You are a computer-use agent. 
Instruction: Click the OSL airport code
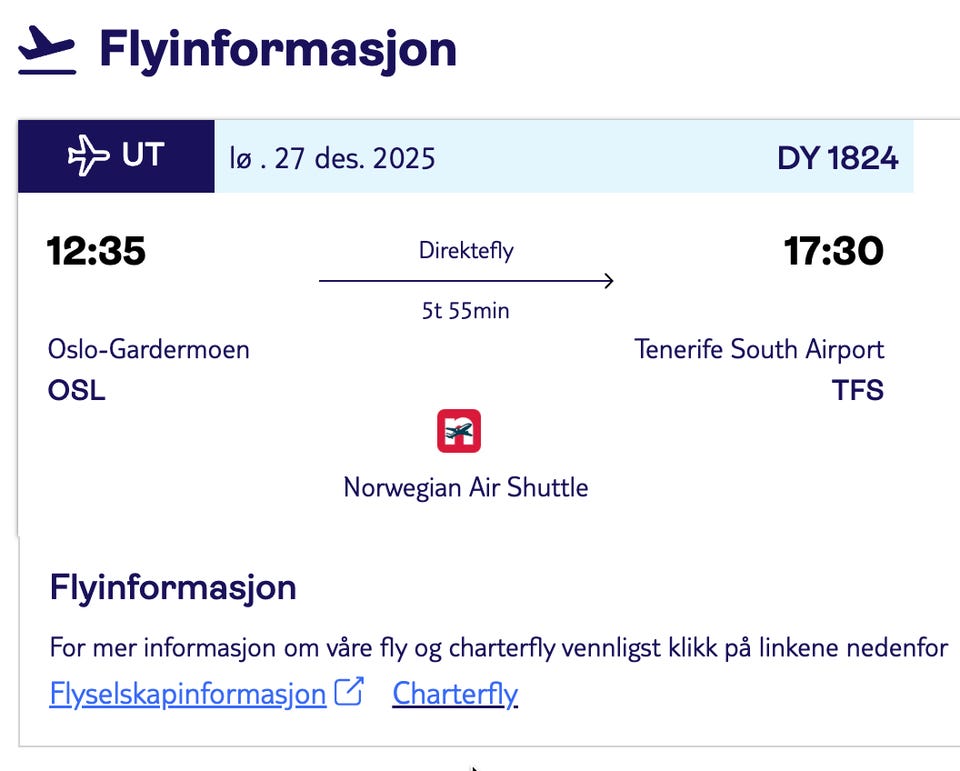pos(76,389)
